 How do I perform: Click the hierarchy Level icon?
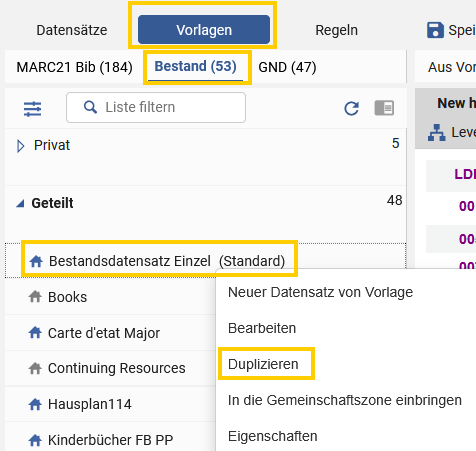tap(437, 132)
